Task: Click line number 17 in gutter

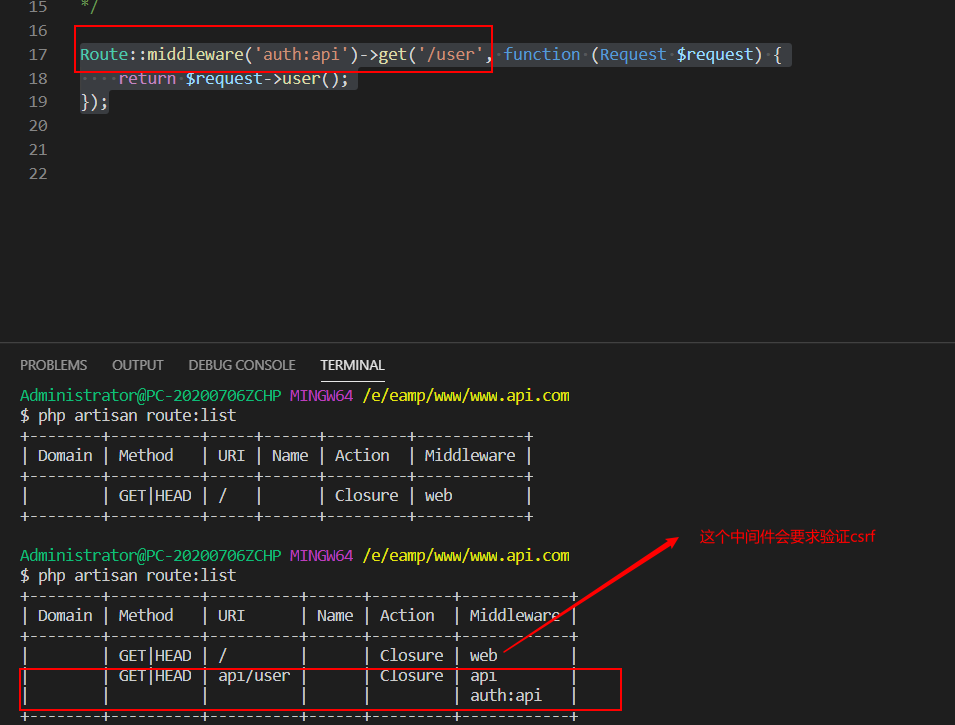Action: [38, 55]
